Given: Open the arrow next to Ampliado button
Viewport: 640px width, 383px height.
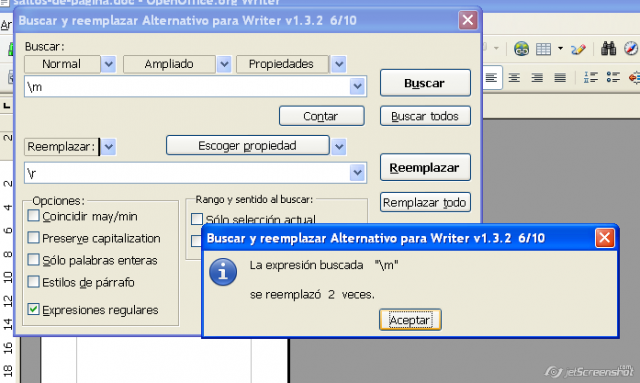Looking at the screenshot, I should (x=224, y=64).
